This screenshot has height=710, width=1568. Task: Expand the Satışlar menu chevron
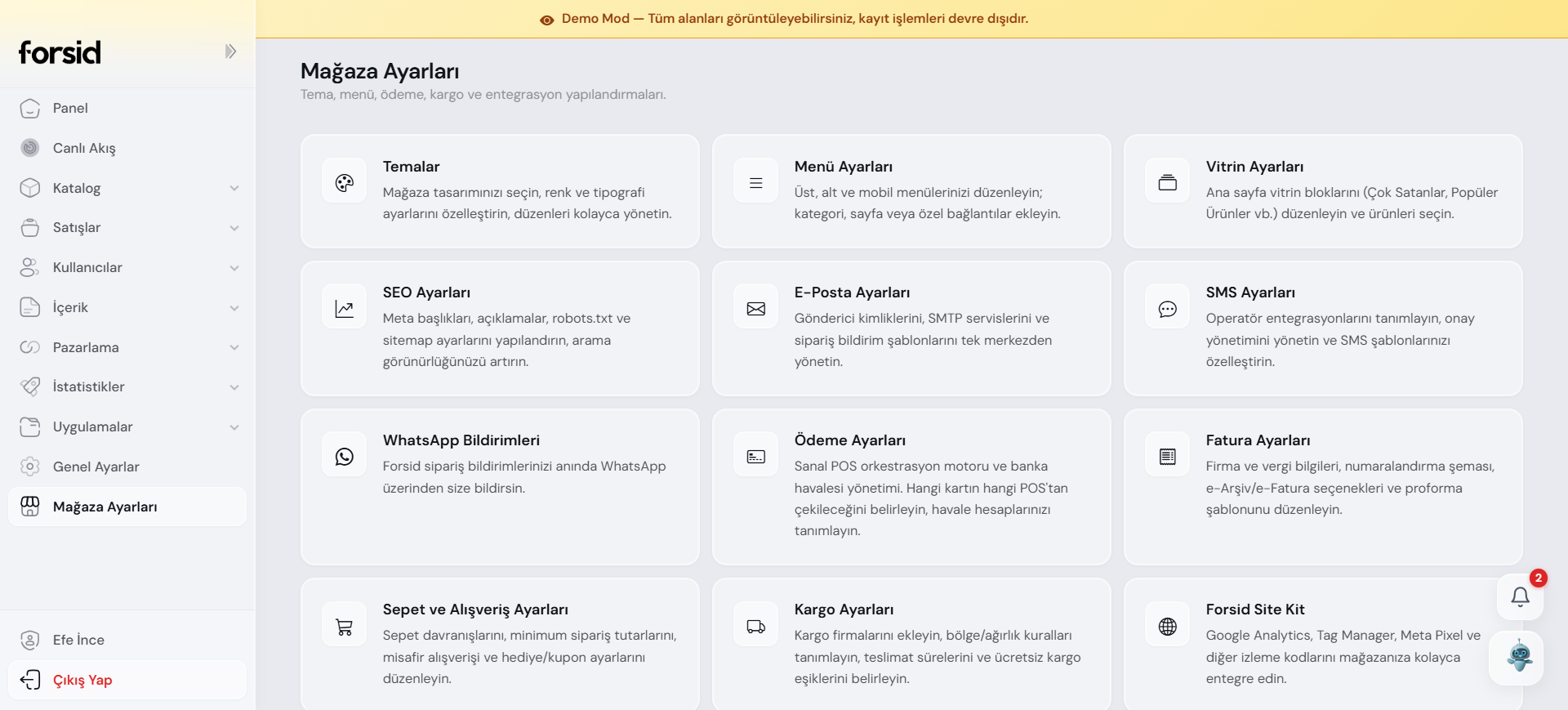[x=234, y=228]
